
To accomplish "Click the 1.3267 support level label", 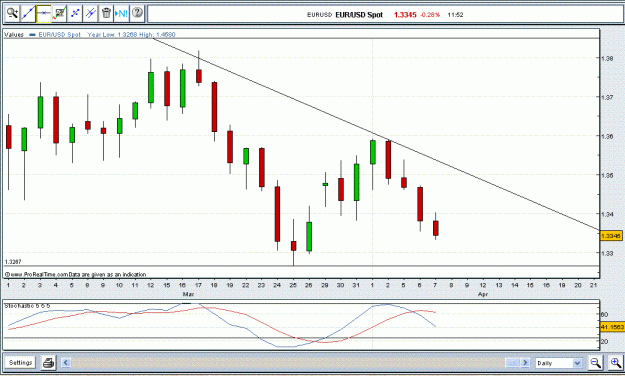I will click(x=13, y=262).
